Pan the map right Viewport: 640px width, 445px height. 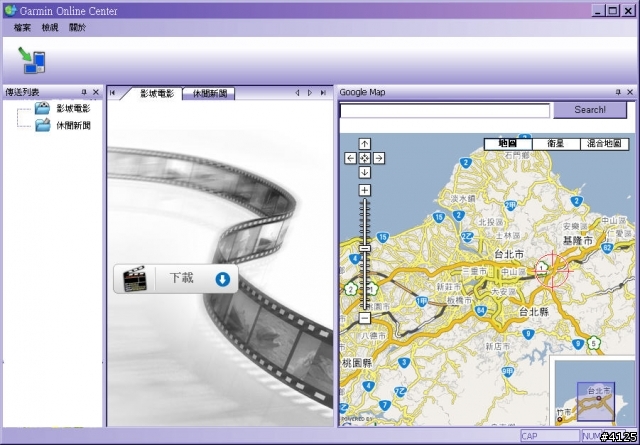379,158
